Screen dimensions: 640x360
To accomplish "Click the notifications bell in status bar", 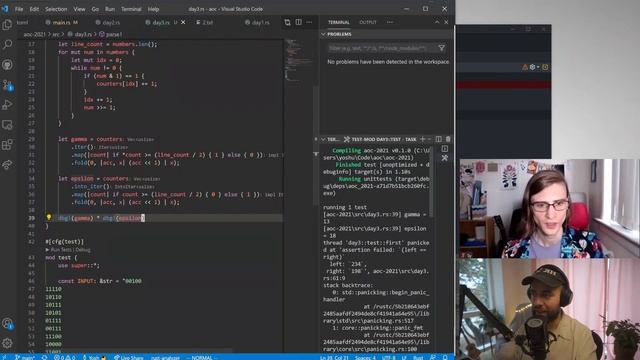I will [445, 358].
